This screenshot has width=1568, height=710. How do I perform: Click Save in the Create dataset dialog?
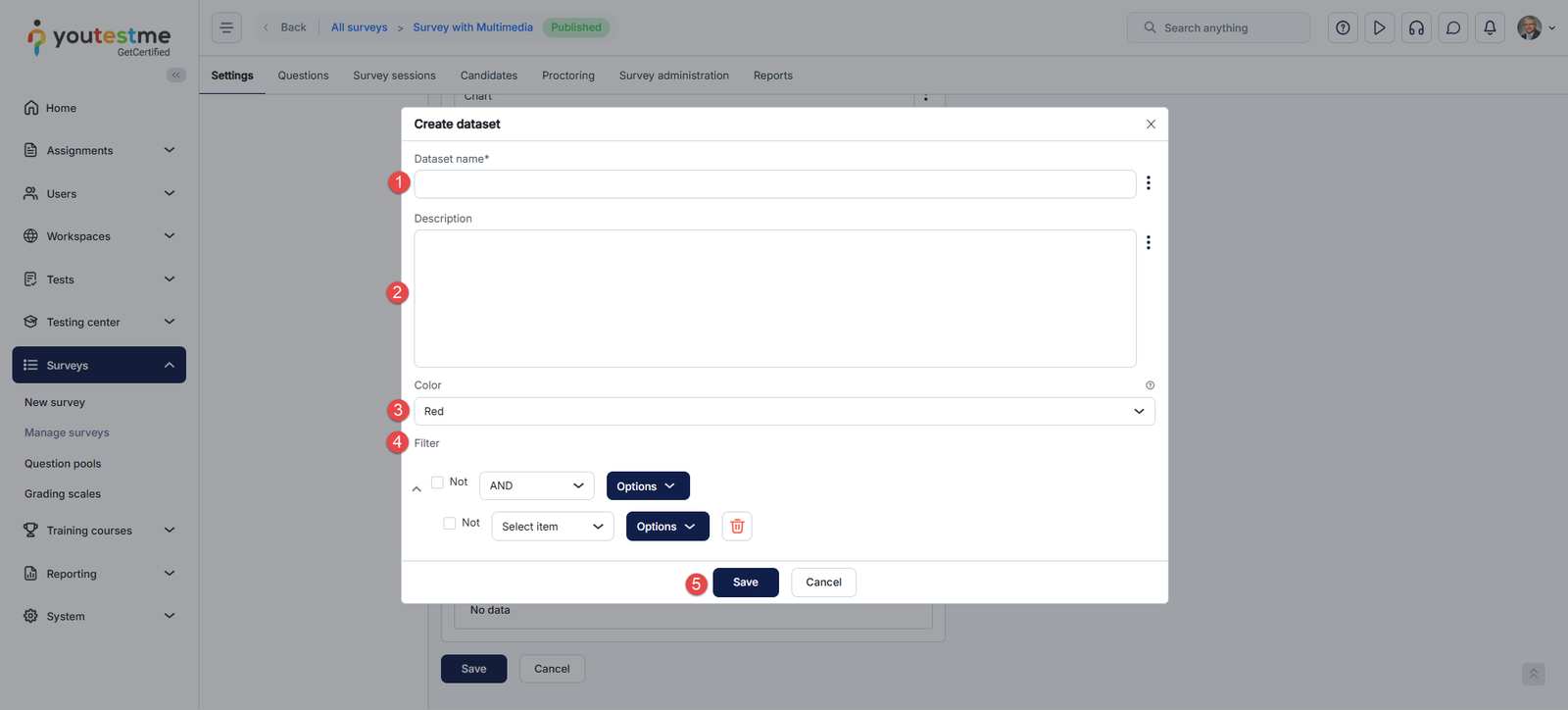pos(745,583)
